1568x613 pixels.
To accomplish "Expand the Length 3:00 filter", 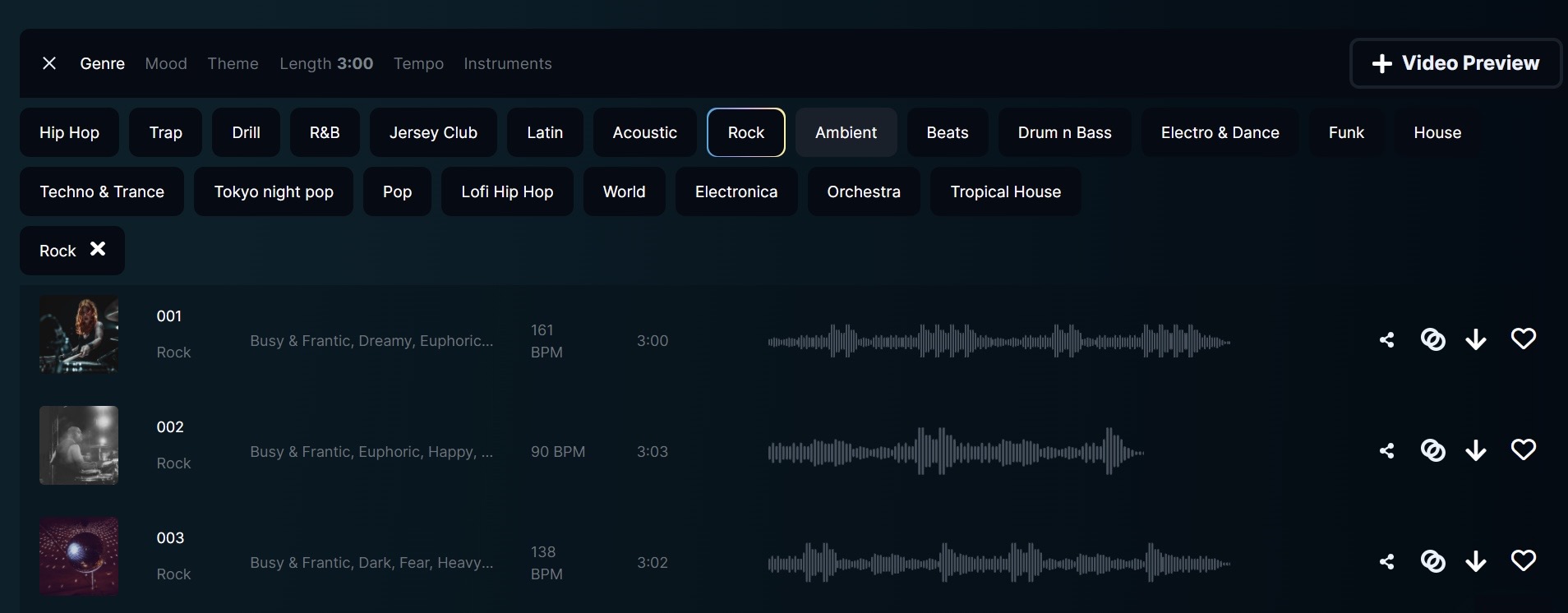I will coord(326,63).
